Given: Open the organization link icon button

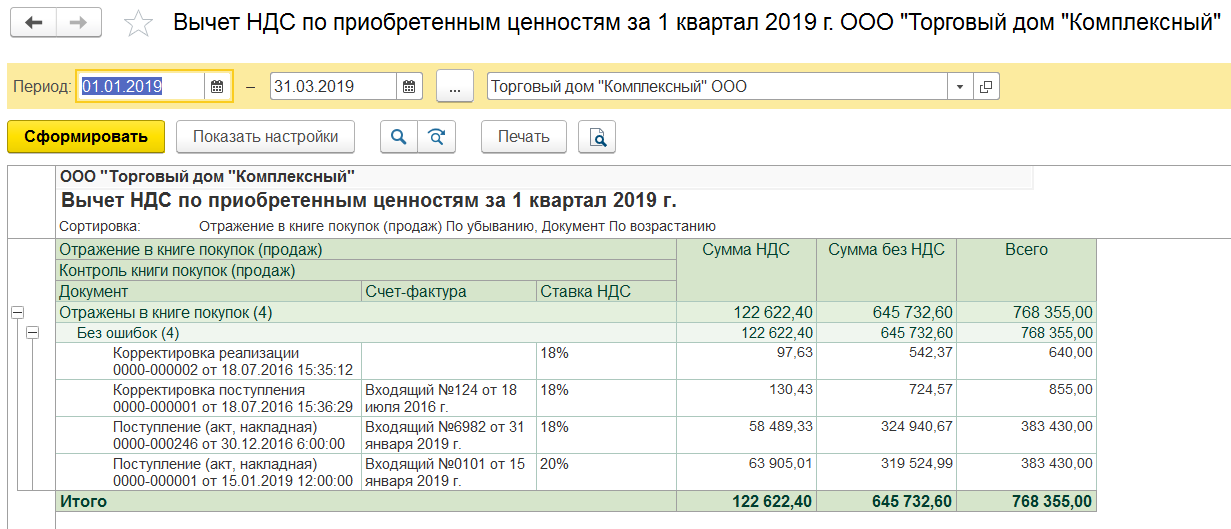Looking at the screenshot, I should click(986, 87).
